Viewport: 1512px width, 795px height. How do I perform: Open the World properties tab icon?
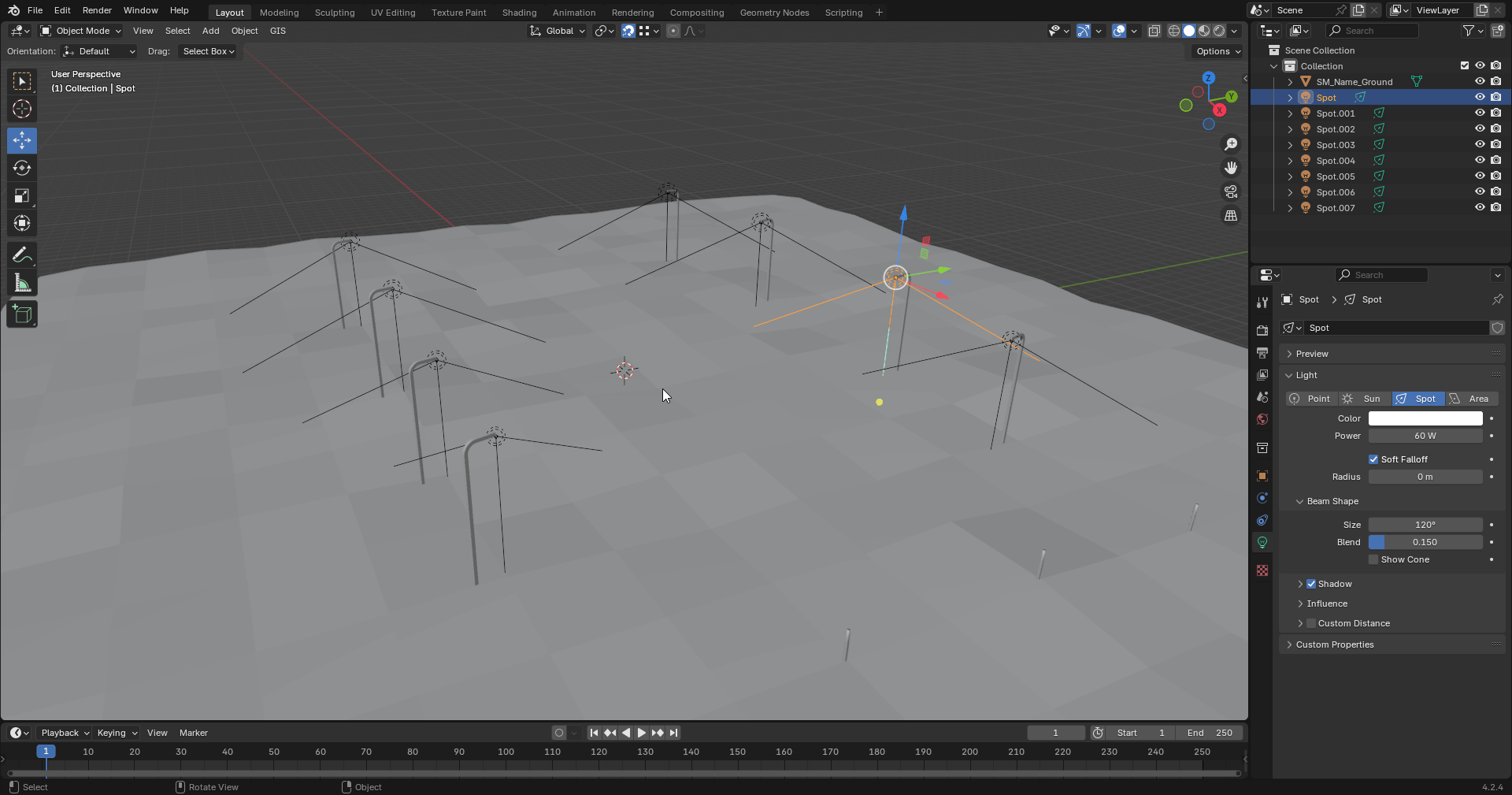pos(1262,419)
